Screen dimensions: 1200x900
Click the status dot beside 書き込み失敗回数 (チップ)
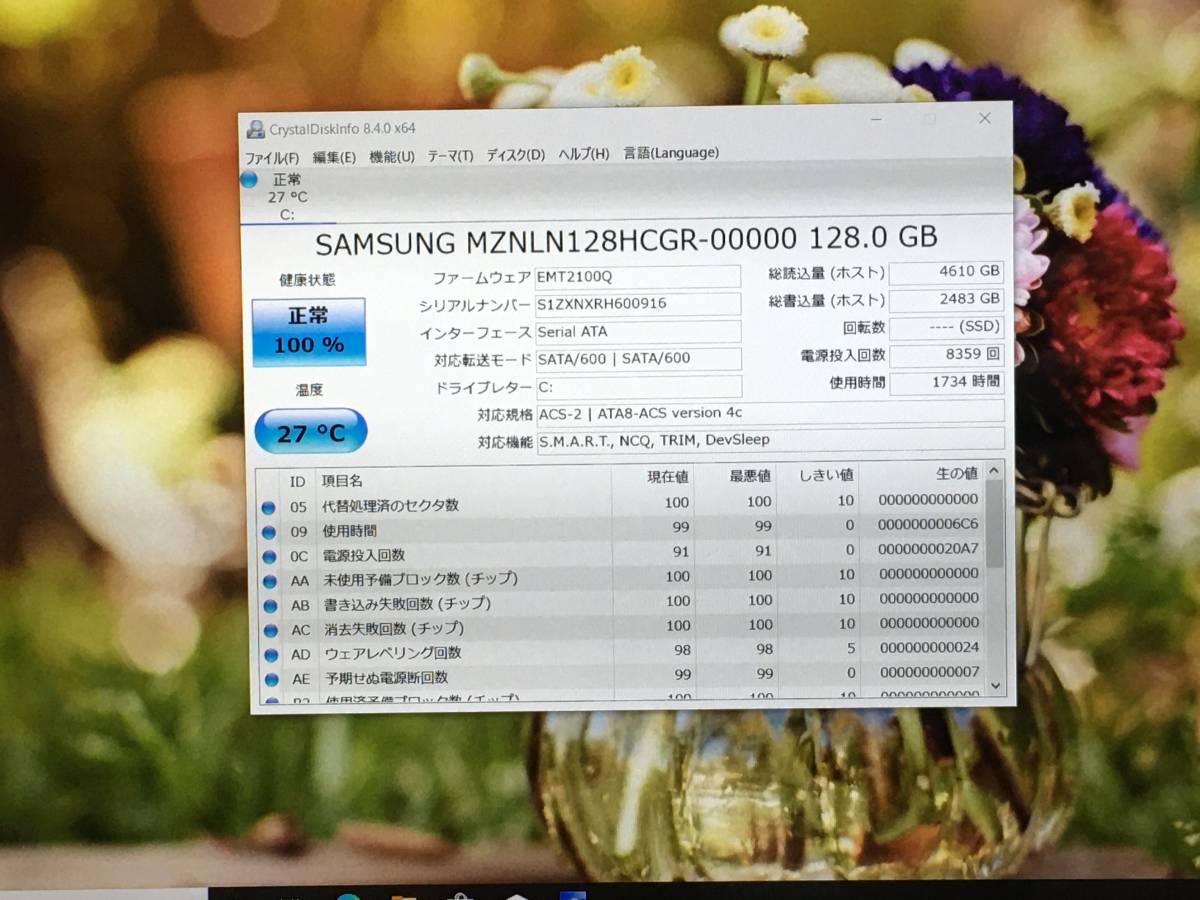coord(269,604)
